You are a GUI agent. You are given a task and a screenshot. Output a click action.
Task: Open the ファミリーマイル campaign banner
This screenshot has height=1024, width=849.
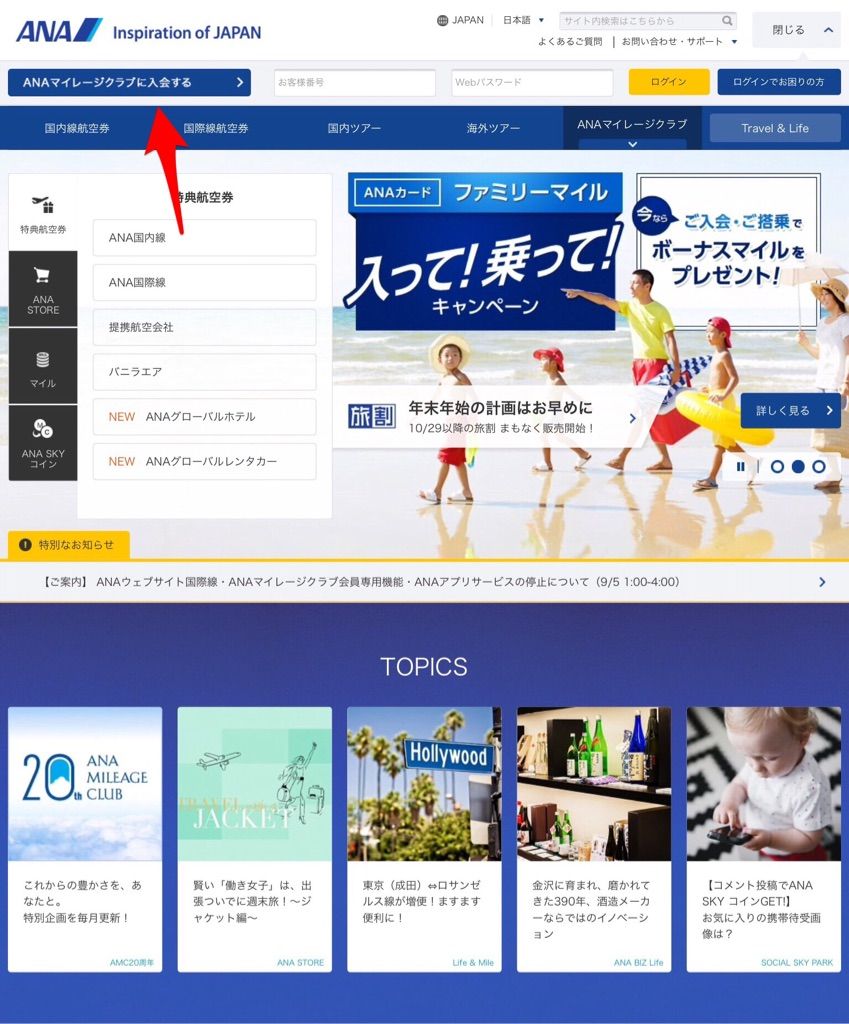(x=485, y=251)
